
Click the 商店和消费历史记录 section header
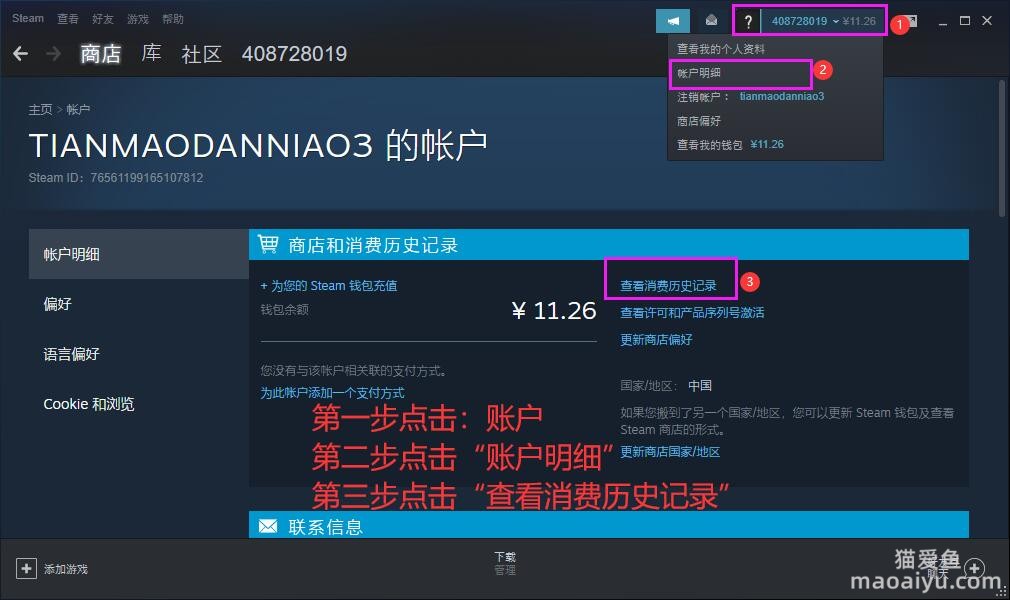click(609, 245)
